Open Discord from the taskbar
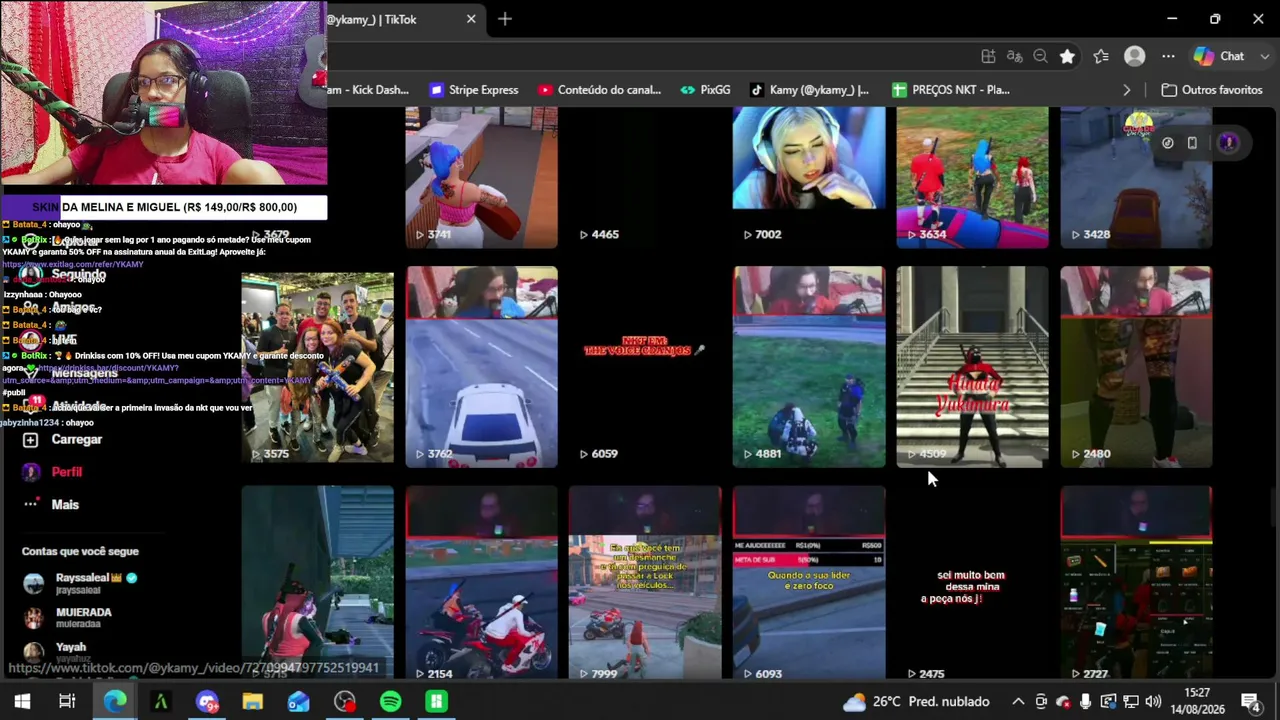Screen dimensions: 1280x720 [x=207, y=702]
